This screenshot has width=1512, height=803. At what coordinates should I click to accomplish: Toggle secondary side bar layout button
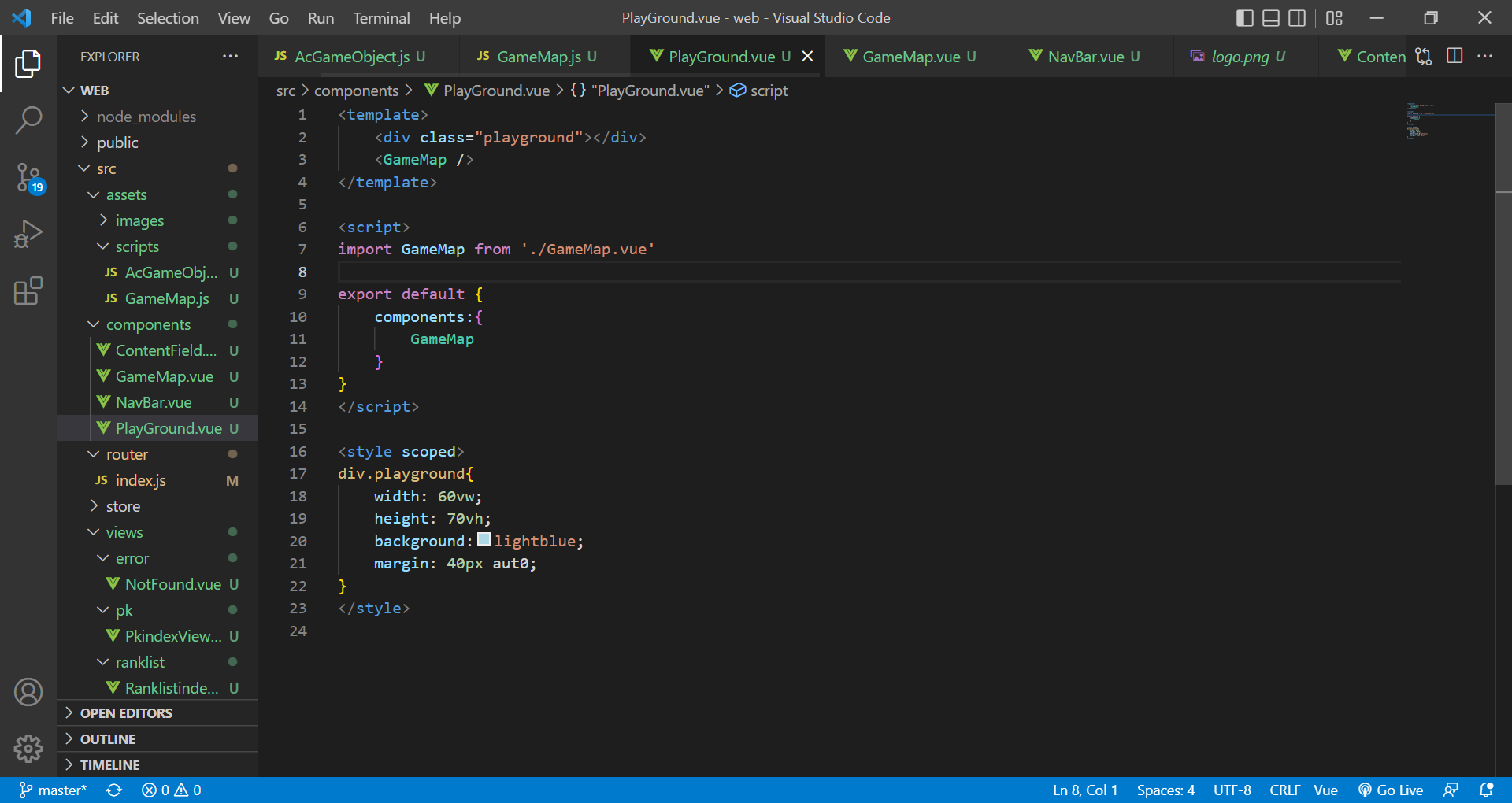coord(1296,17)
